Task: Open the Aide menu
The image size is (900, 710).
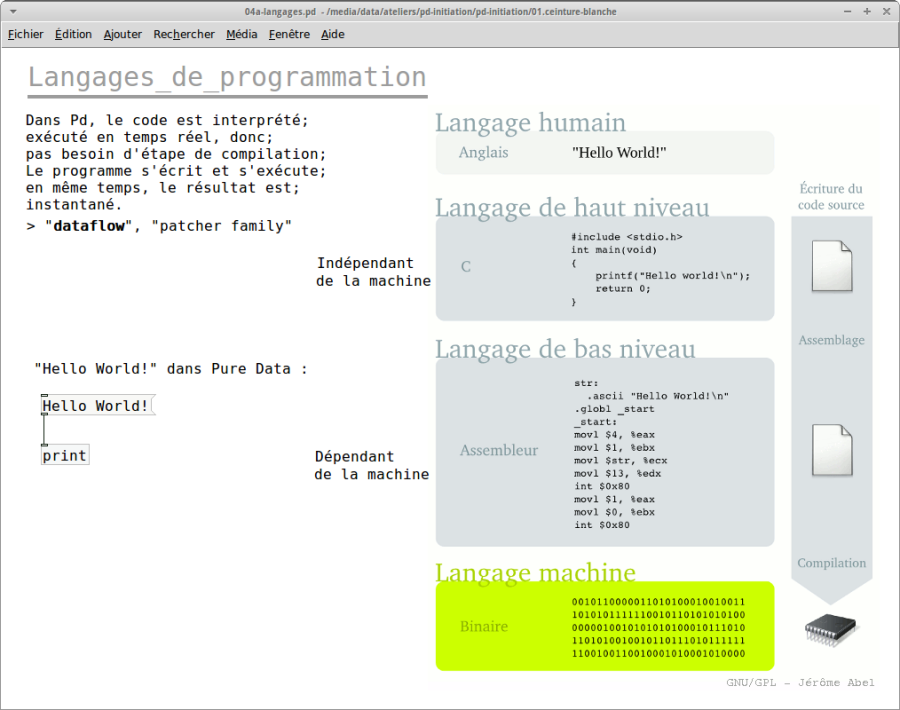Action: (x=333, y=34)
